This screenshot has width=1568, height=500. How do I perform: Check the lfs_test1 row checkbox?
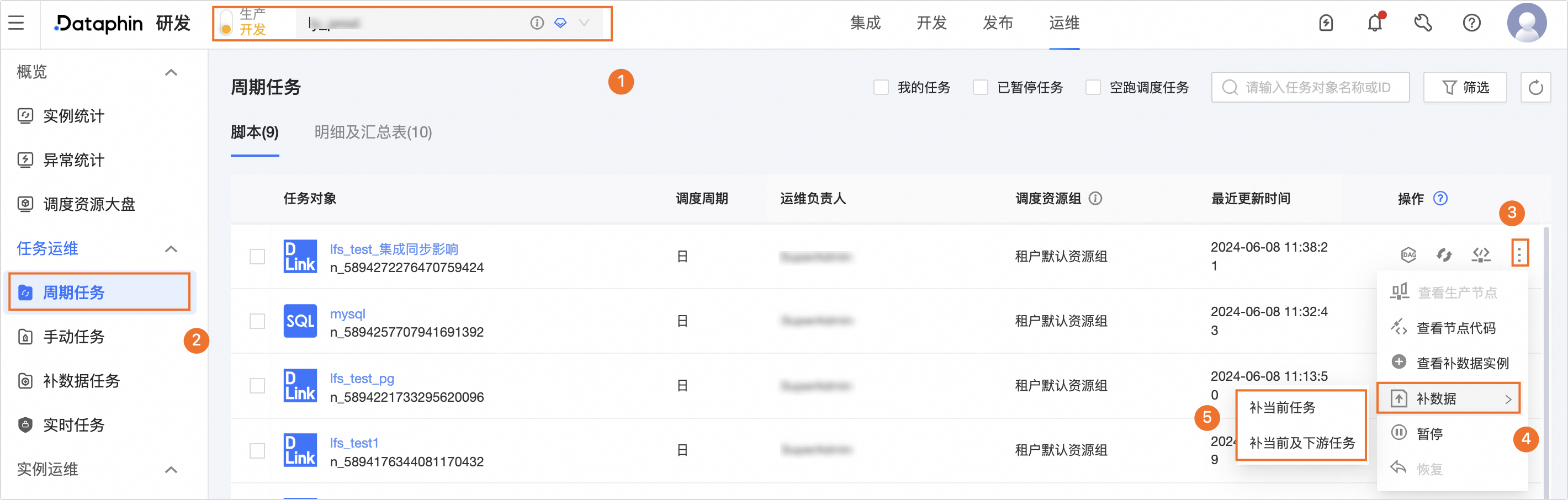[x=257, y=451]
